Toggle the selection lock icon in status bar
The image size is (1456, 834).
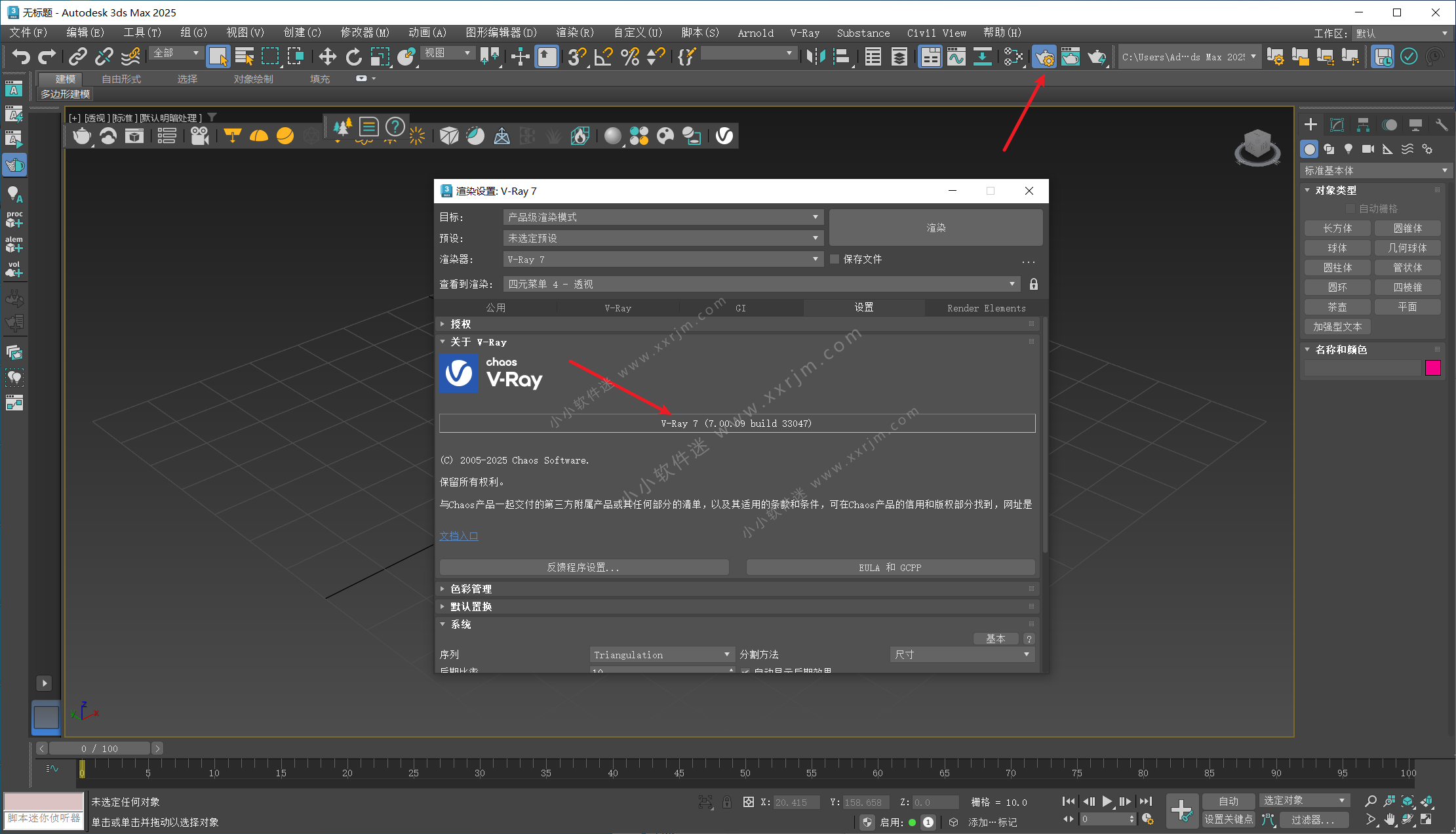[726, 802]
